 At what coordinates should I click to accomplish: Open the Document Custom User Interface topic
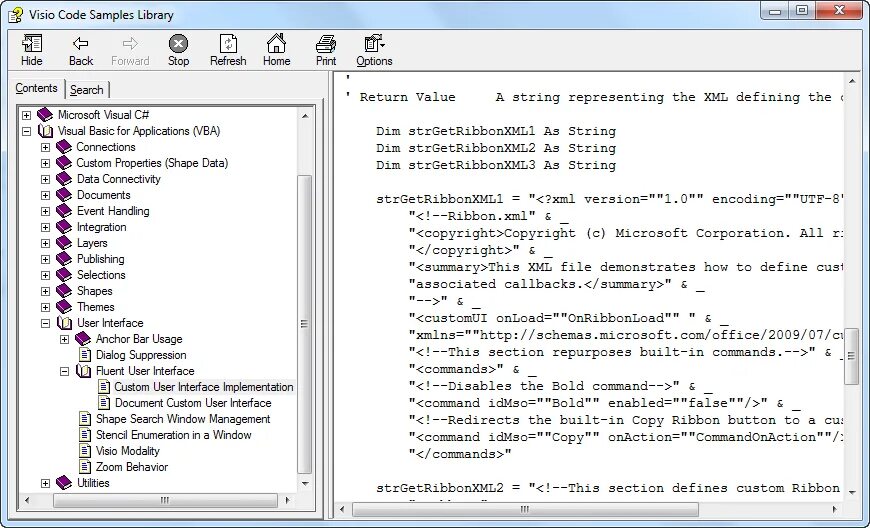click(193, 403)
